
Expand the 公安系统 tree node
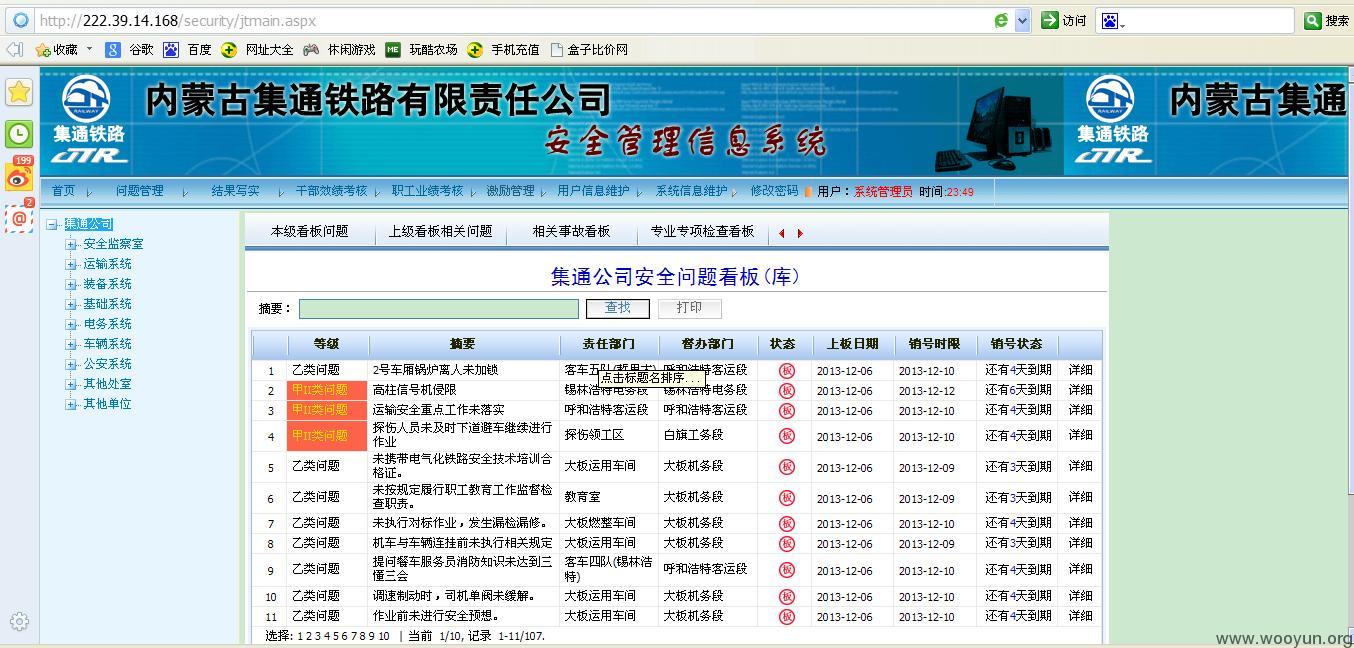(x=71, y=365)
